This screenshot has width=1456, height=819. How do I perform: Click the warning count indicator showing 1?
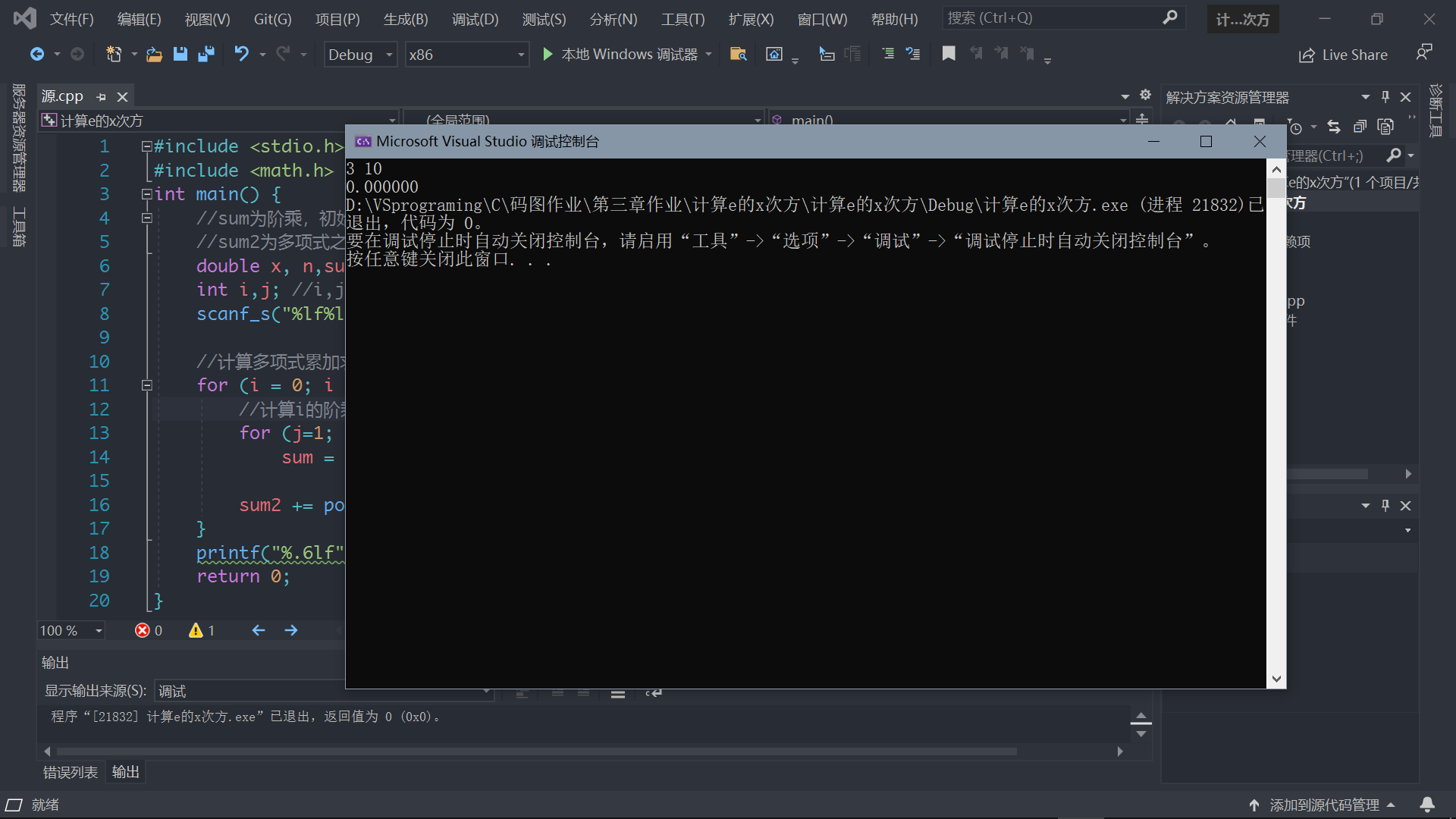[x=202, y=630]
